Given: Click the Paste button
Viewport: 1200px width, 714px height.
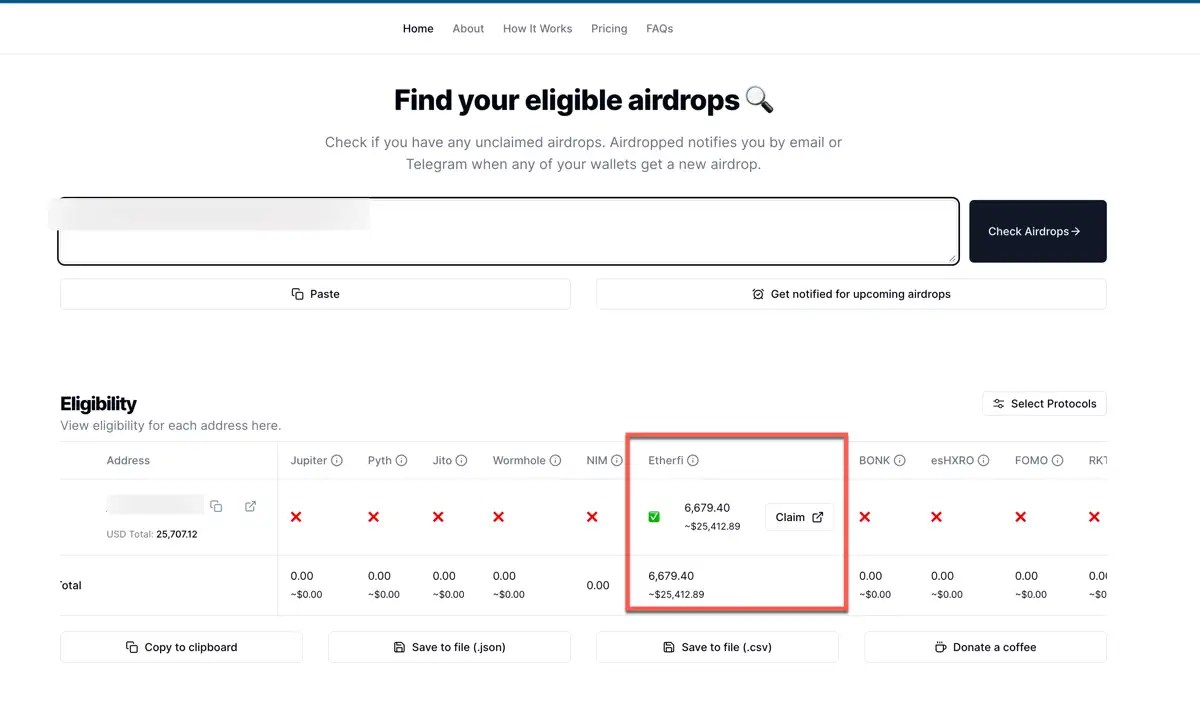Looking at the screenshot, I should (x=315, y=294).
